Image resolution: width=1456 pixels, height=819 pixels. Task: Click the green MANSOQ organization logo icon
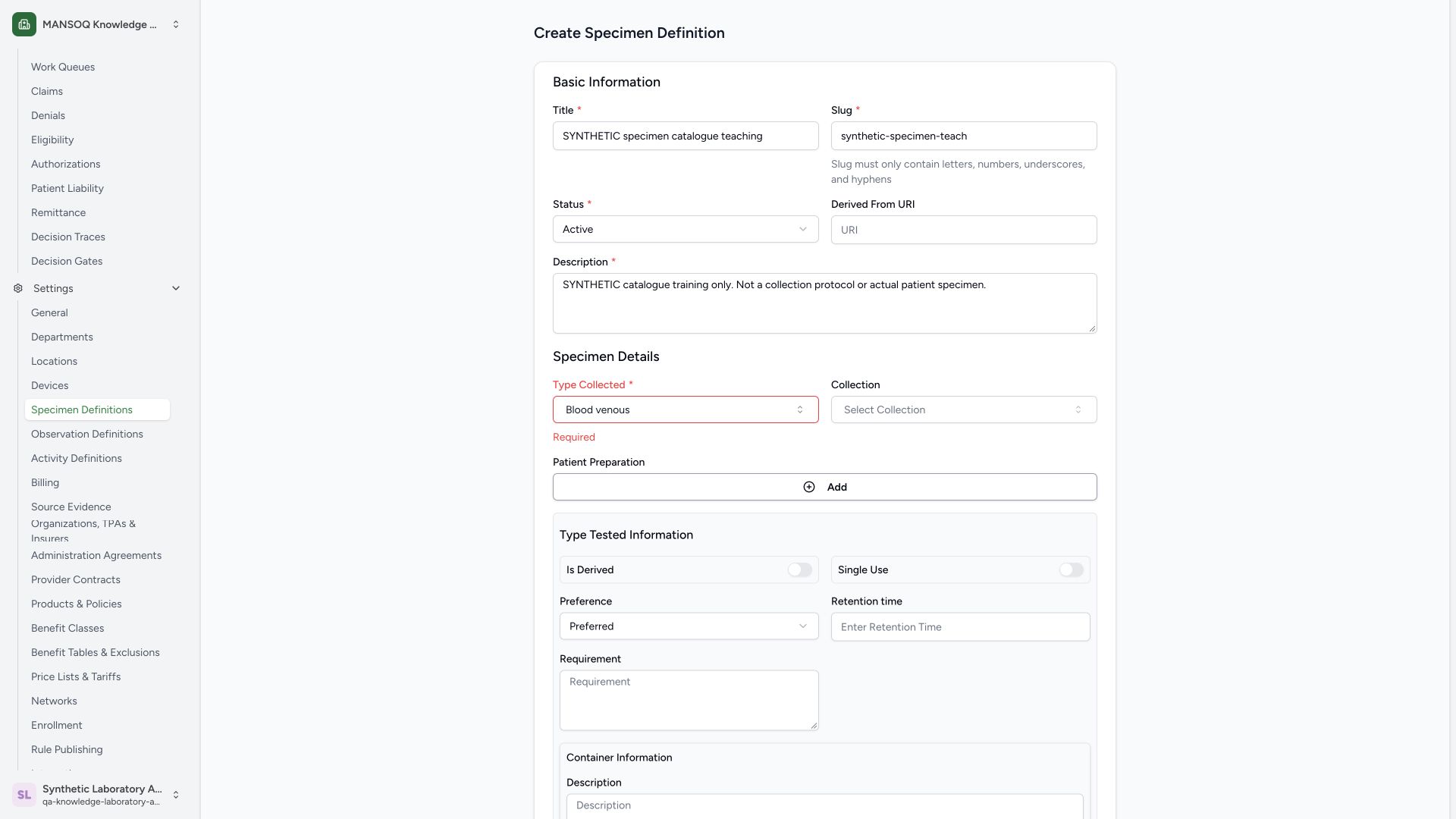pos(24,24)
